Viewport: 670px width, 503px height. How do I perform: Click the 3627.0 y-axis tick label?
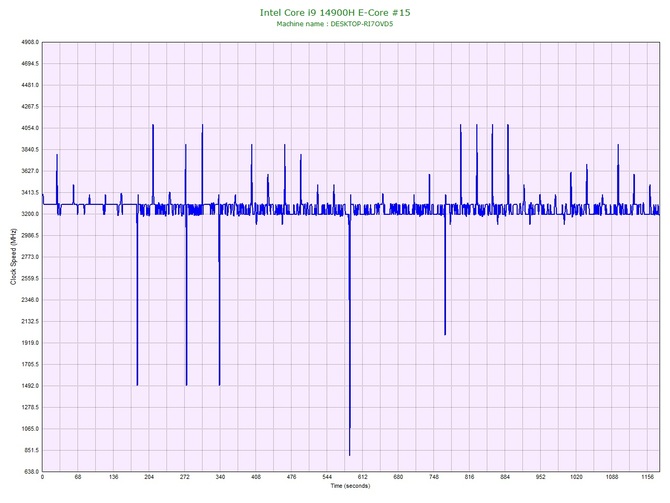[x=30, y=171]
